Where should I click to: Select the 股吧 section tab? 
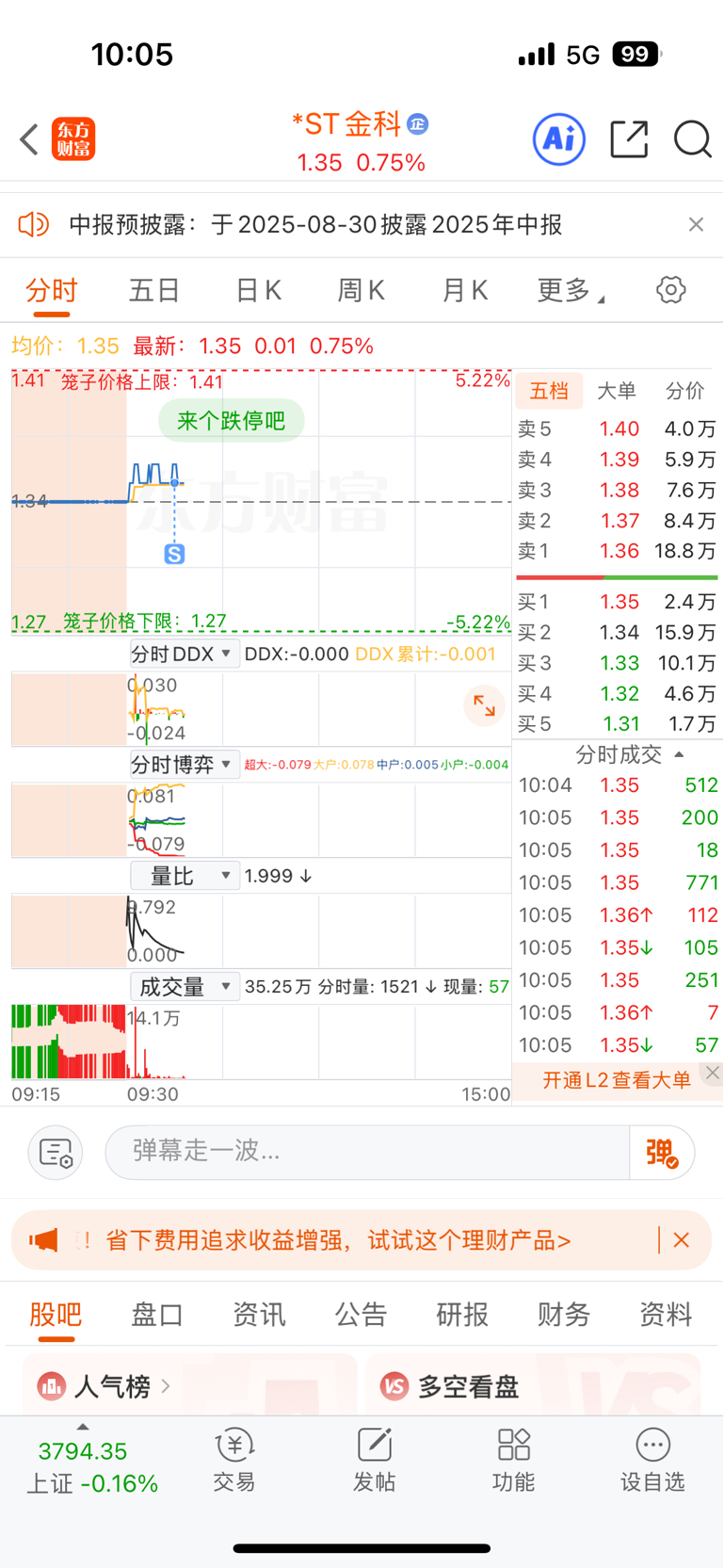pos(56,1314)
